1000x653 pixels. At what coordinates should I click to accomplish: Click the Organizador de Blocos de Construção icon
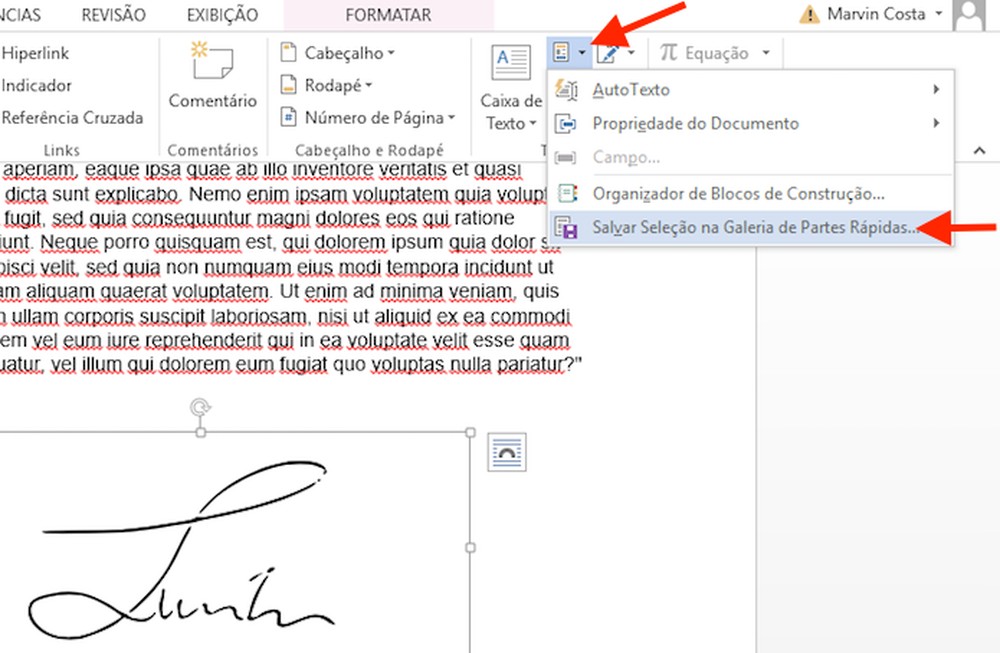(x=566, y=192)
